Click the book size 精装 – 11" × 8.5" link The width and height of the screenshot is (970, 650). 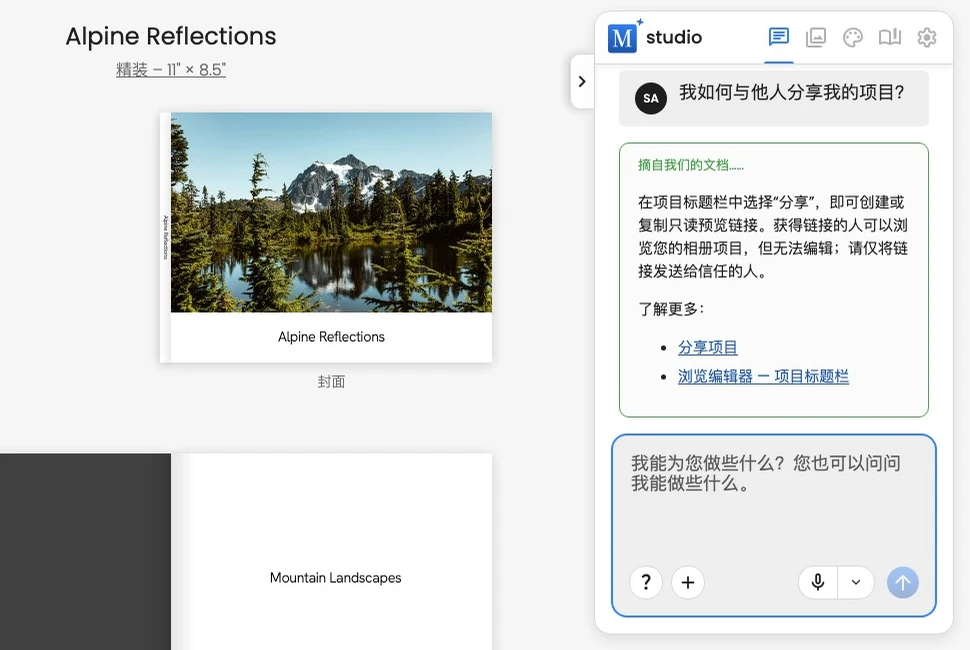pyautogui.click(x=171, y=70)
